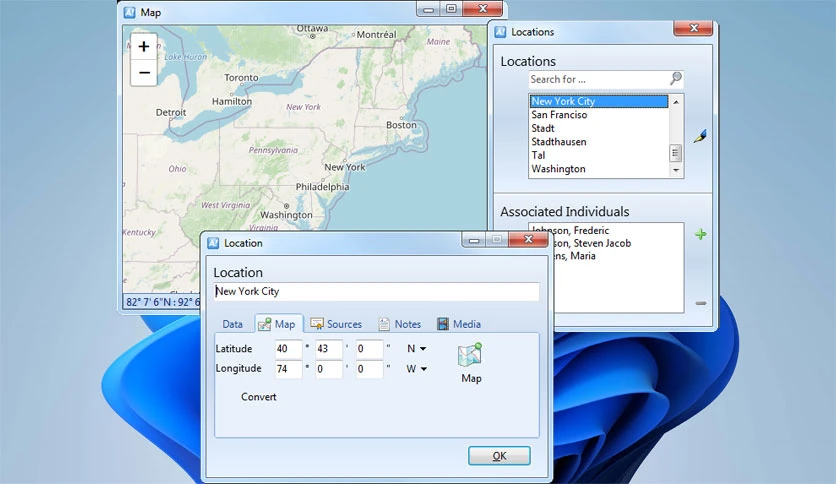Minimize the Location dialog
The width and height of the screenshot is (836, 484).
click(474, 240)
